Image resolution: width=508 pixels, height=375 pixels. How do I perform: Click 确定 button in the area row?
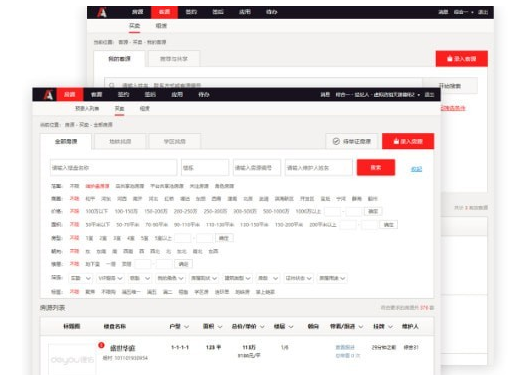pos(388,225)
